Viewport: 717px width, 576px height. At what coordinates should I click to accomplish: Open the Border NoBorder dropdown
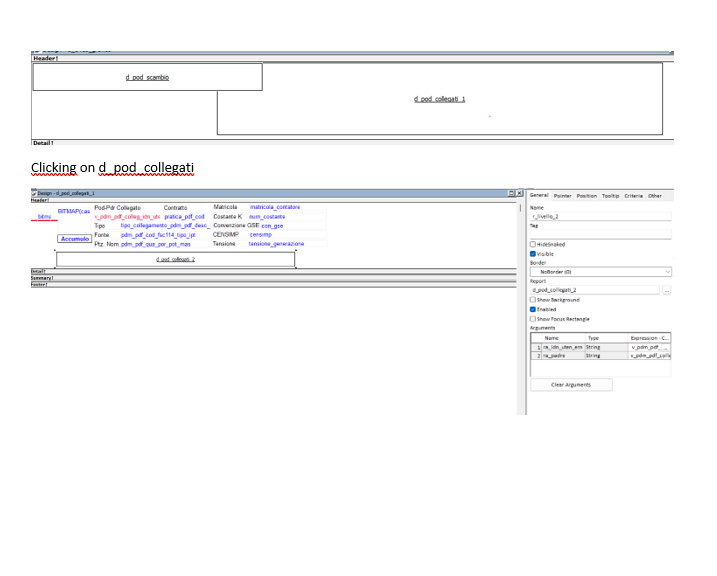tap(600, 271)
